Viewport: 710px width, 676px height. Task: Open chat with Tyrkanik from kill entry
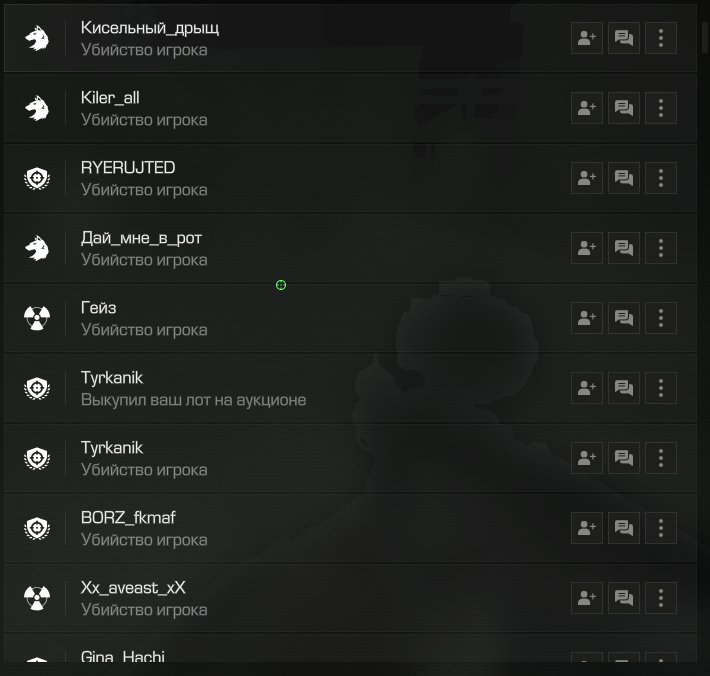point(624,458)
